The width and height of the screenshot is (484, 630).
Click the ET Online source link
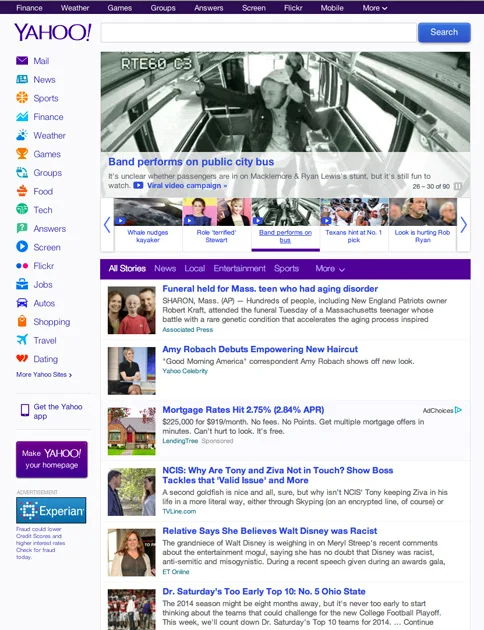pyautogui.click(x=176, y=572)
